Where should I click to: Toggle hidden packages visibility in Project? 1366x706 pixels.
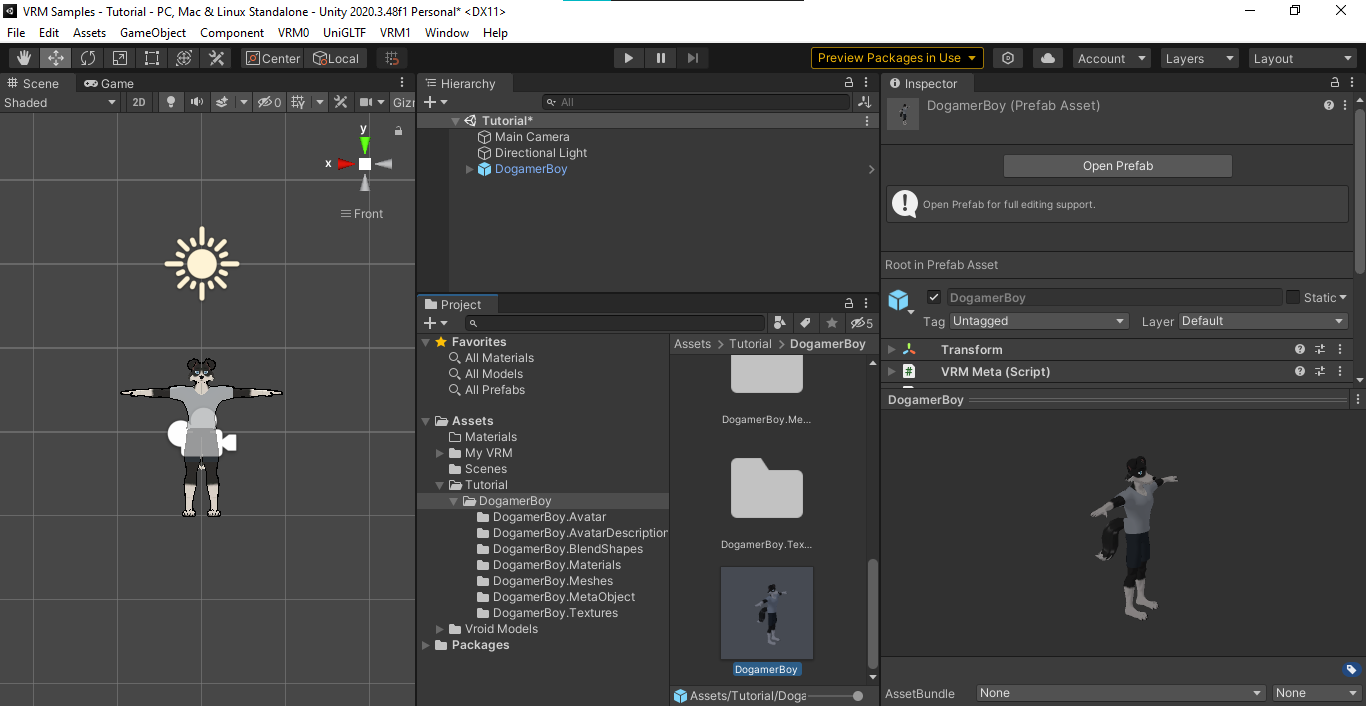(861, 323)
